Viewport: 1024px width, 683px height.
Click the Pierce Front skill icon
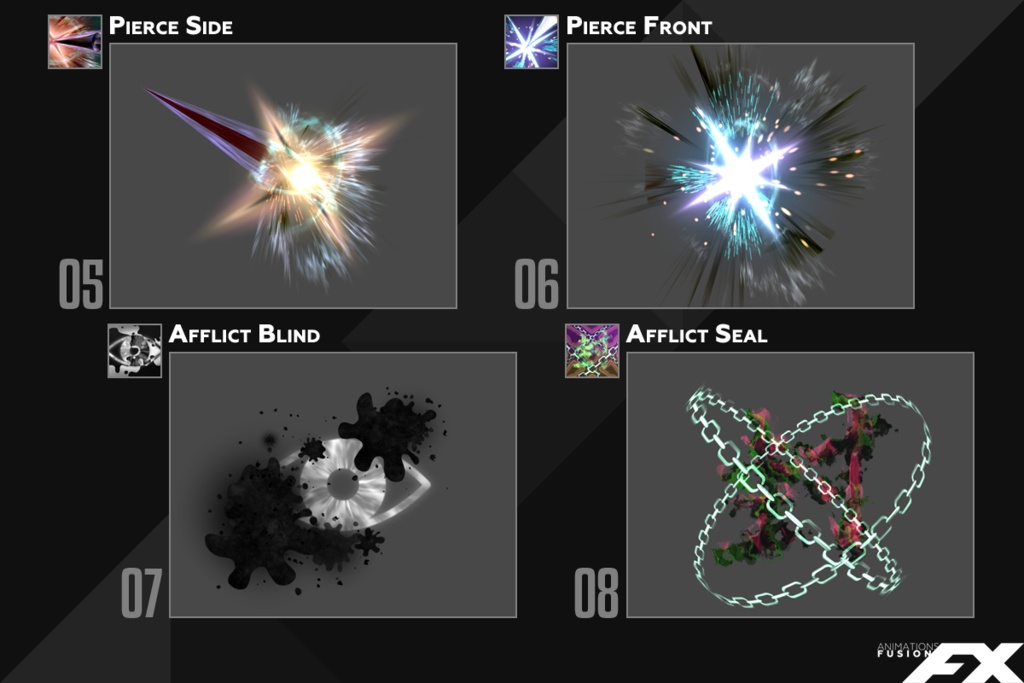(532, 42)
